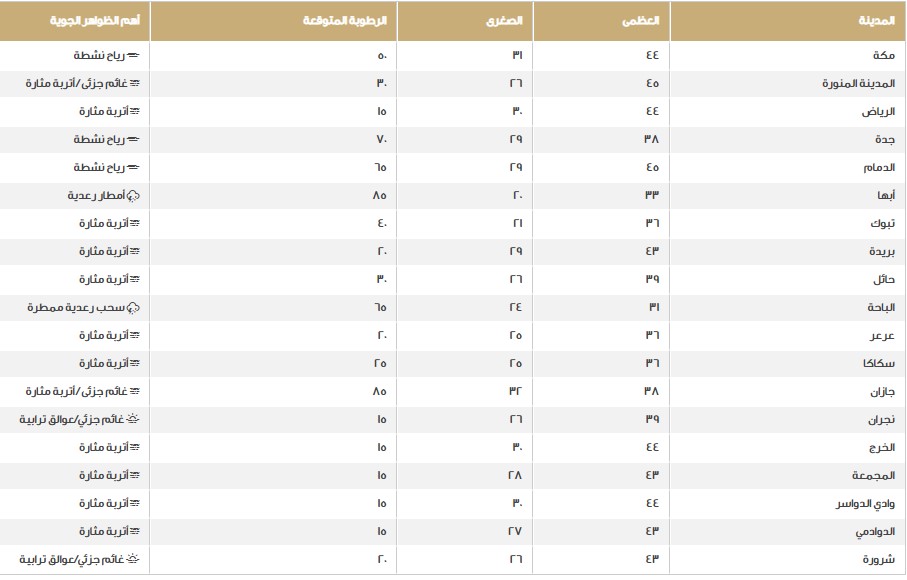This screenshot has width=907, height=580.
Task: Select the الصغرى column header
Action: tap(506, 20)
